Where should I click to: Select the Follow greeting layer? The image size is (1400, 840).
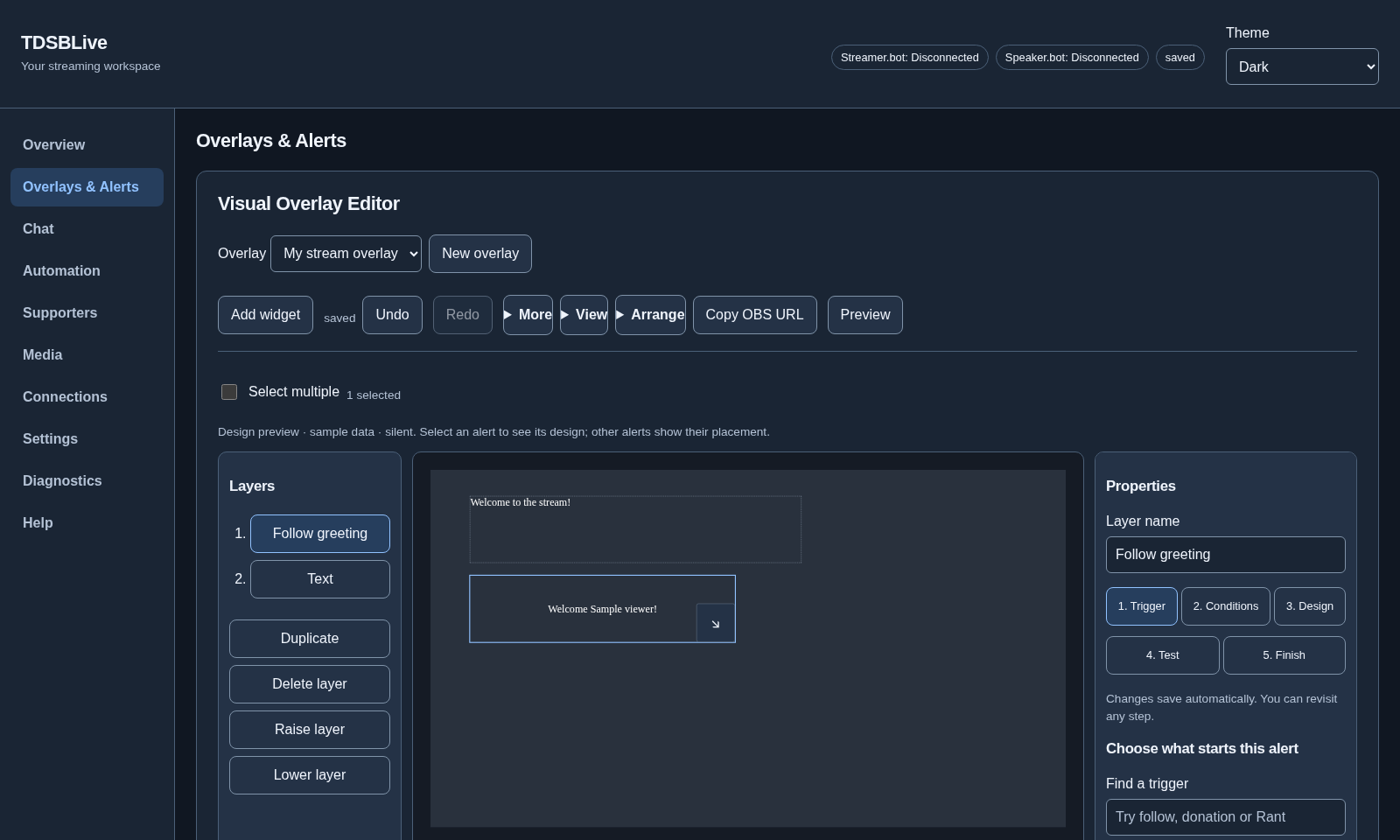[320, 534]
